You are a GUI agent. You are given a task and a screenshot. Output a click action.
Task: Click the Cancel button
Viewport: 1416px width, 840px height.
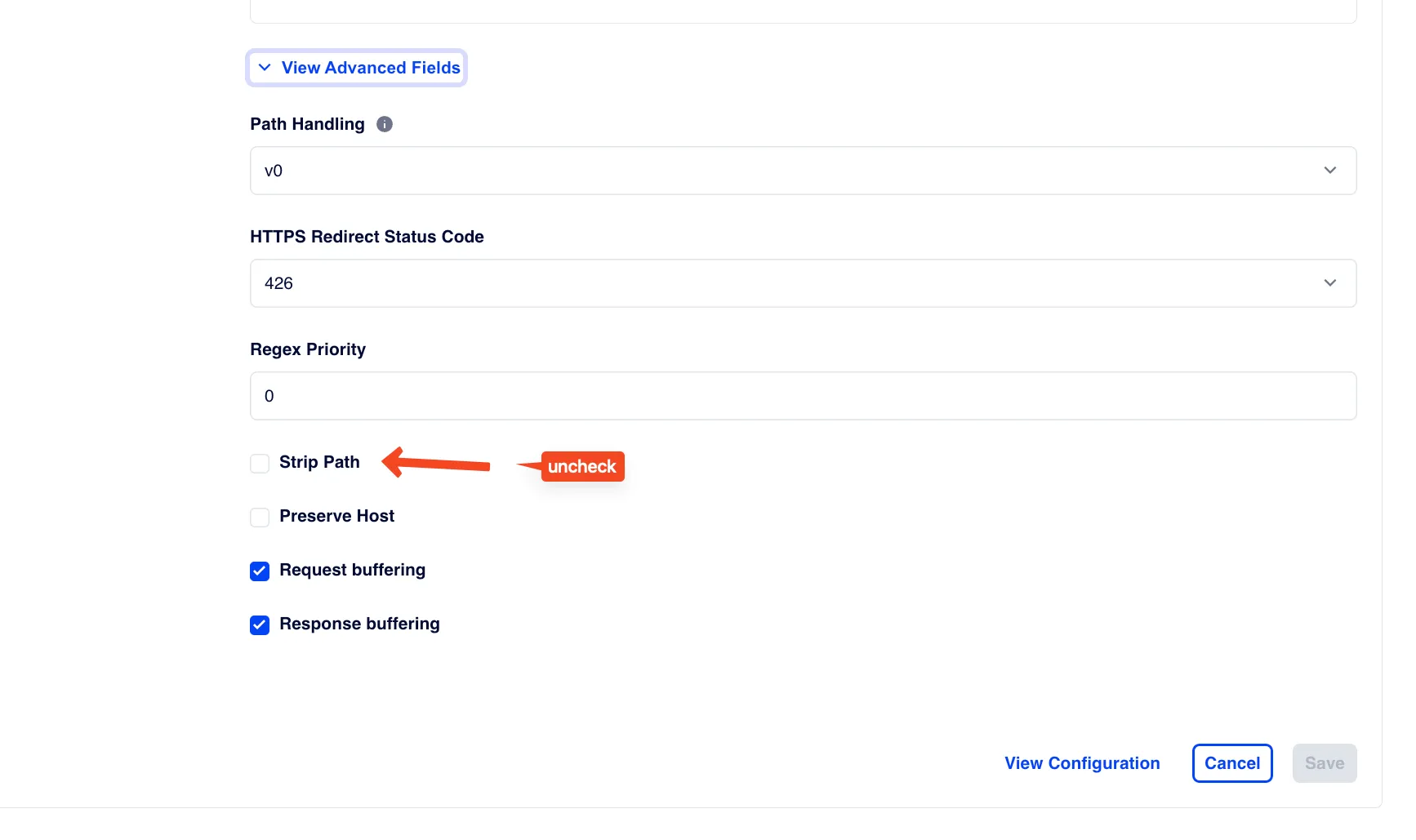[1232, 763]
